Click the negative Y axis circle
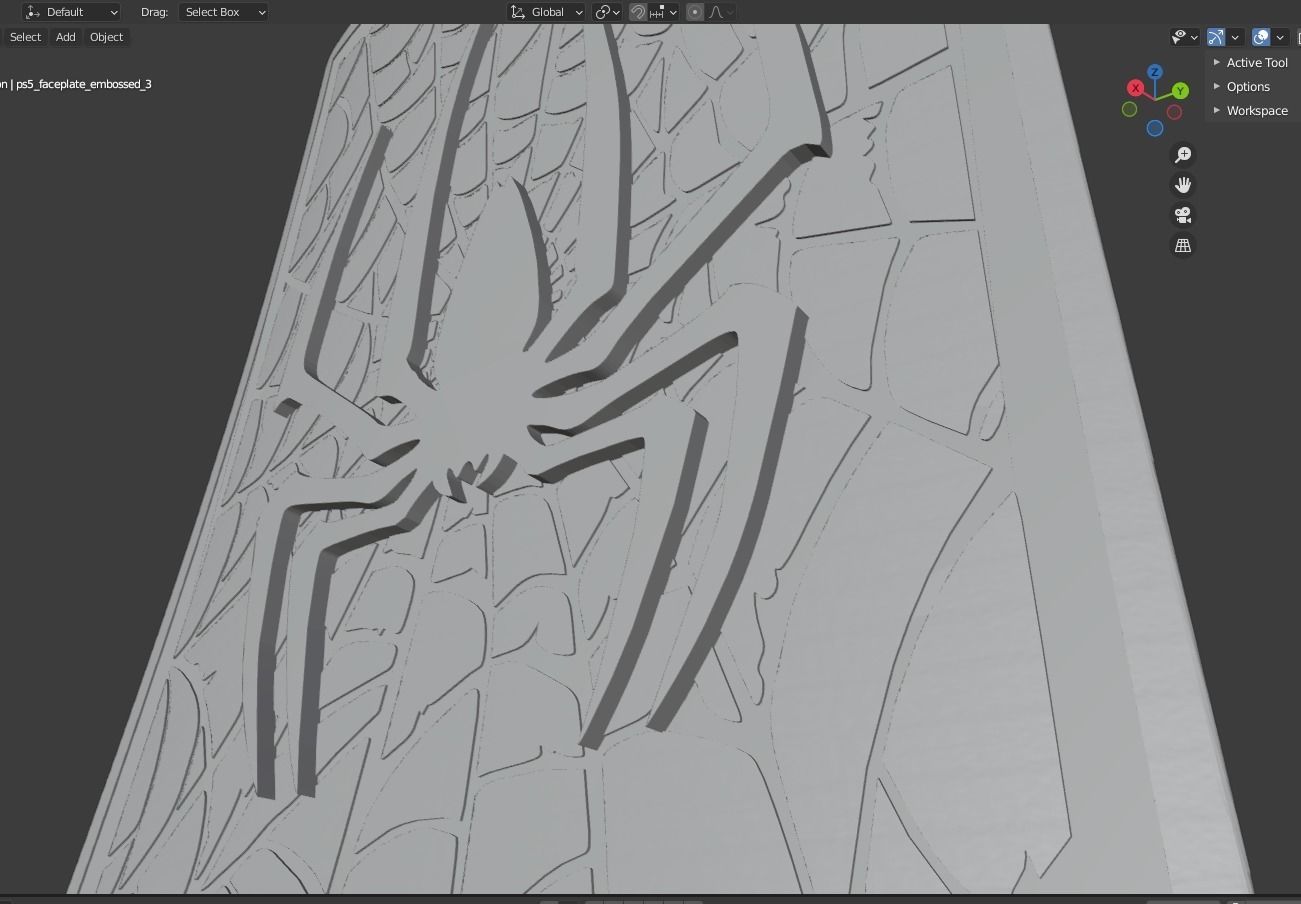This screenshot has width=1301, height=904. pos(1130,109)
